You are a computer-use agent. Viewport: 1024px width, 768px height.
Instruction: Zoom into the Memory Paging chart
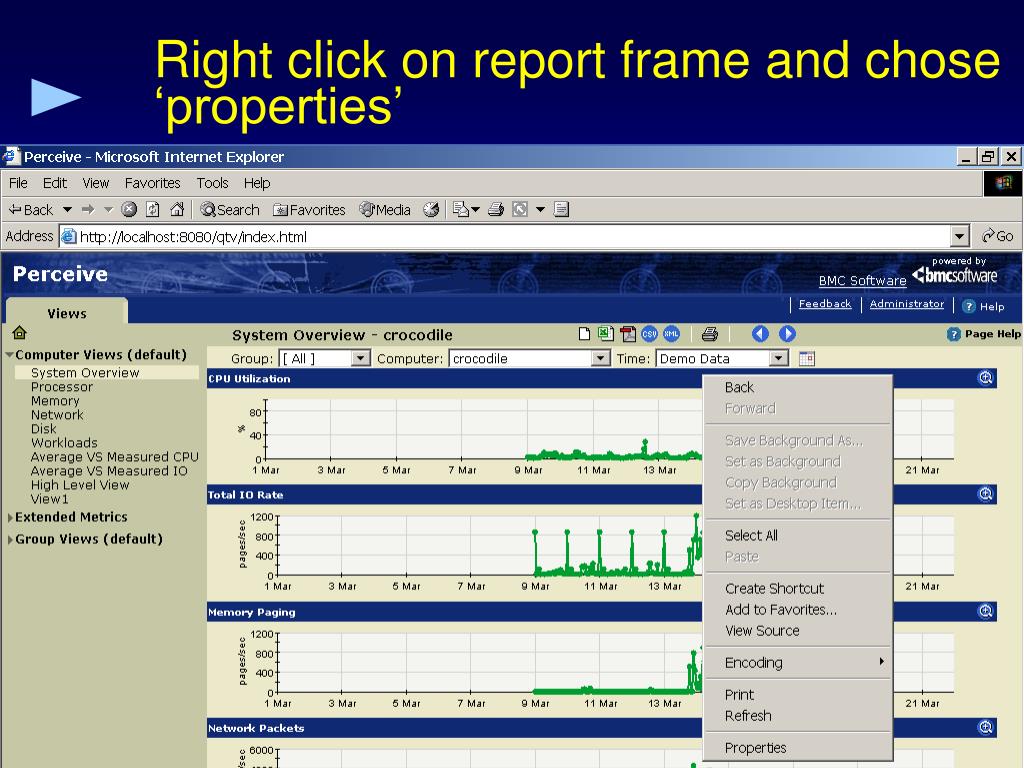(x=985, y=611)
